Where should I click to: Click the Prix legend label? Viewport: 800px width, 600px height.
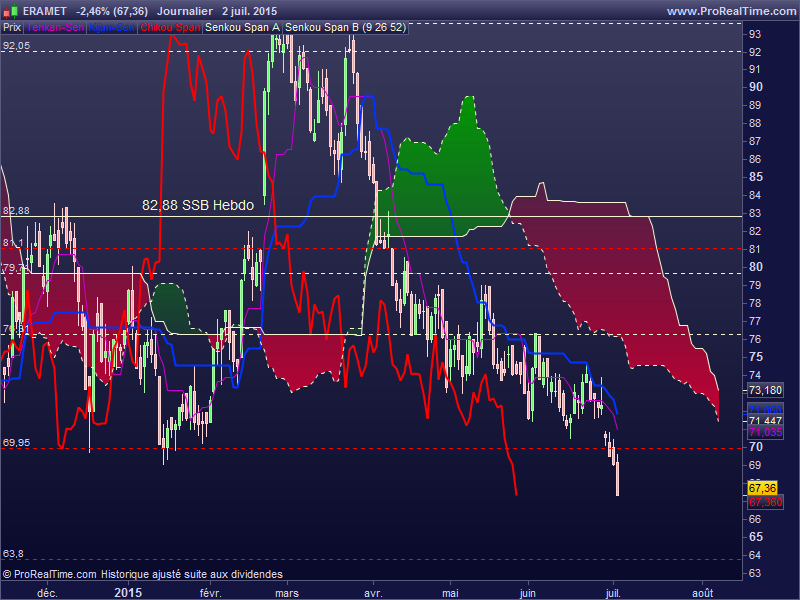pos(12,28)
